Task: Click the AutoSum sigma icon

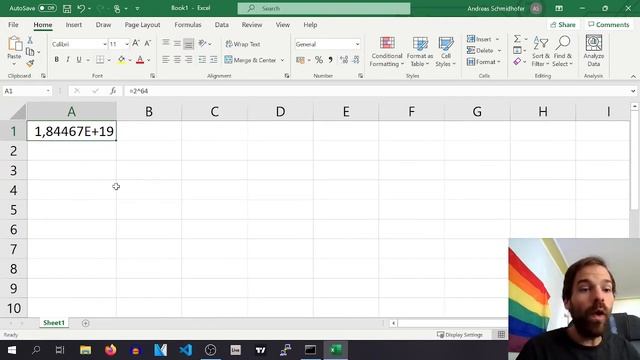Action: click(x=517, y=39)
